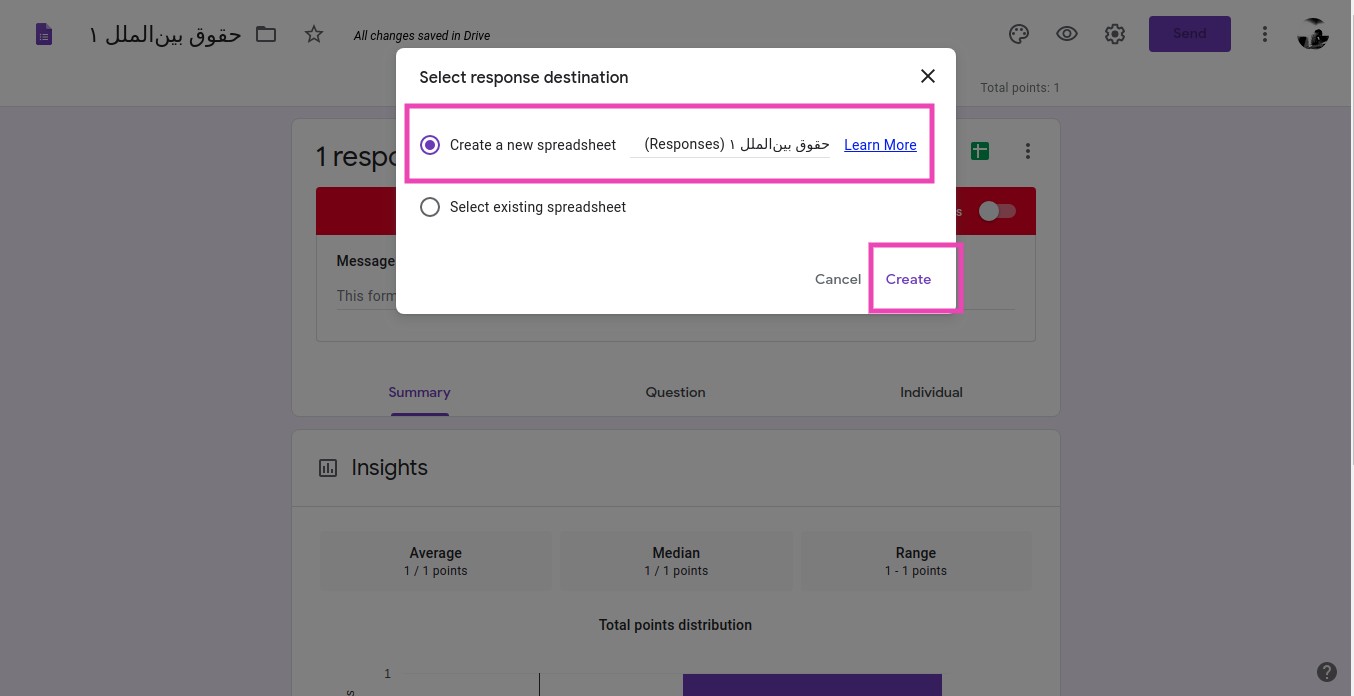Click the Google account avatar
Viewport: 1354px width, 696px height.
[1313, 34]
